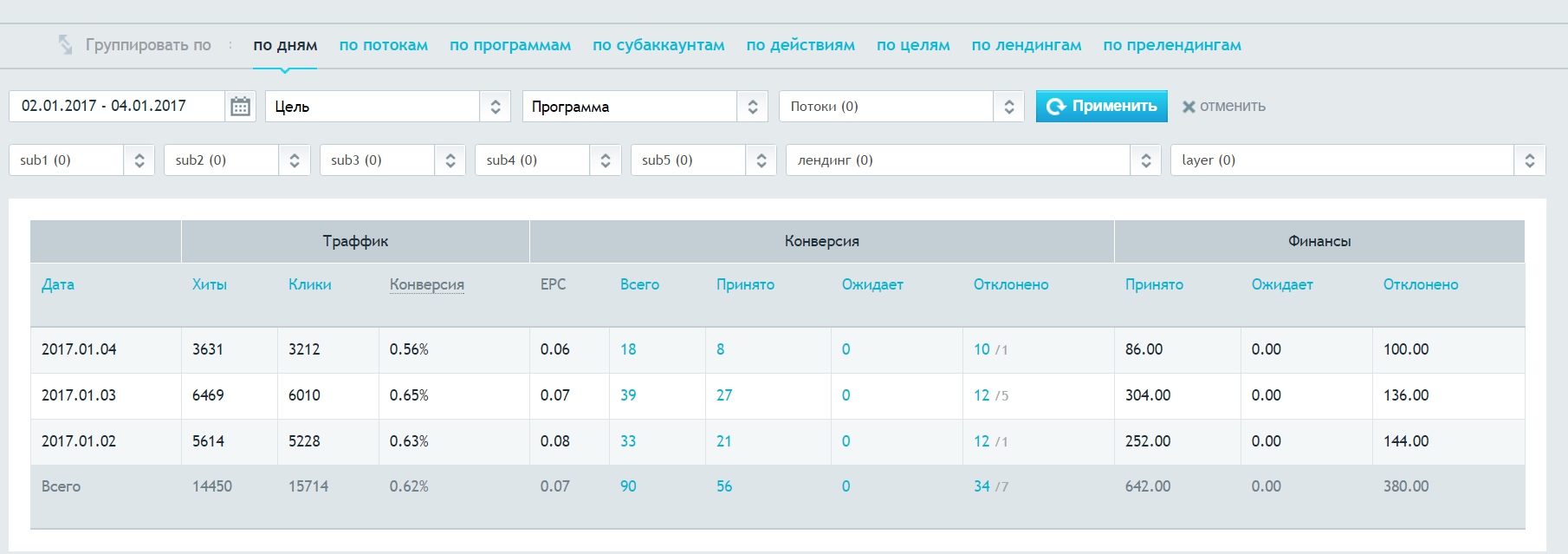This screenshot has width=1568, height=554.
Task: Expand the sub3 (0) selector
Action: point(392,160)
